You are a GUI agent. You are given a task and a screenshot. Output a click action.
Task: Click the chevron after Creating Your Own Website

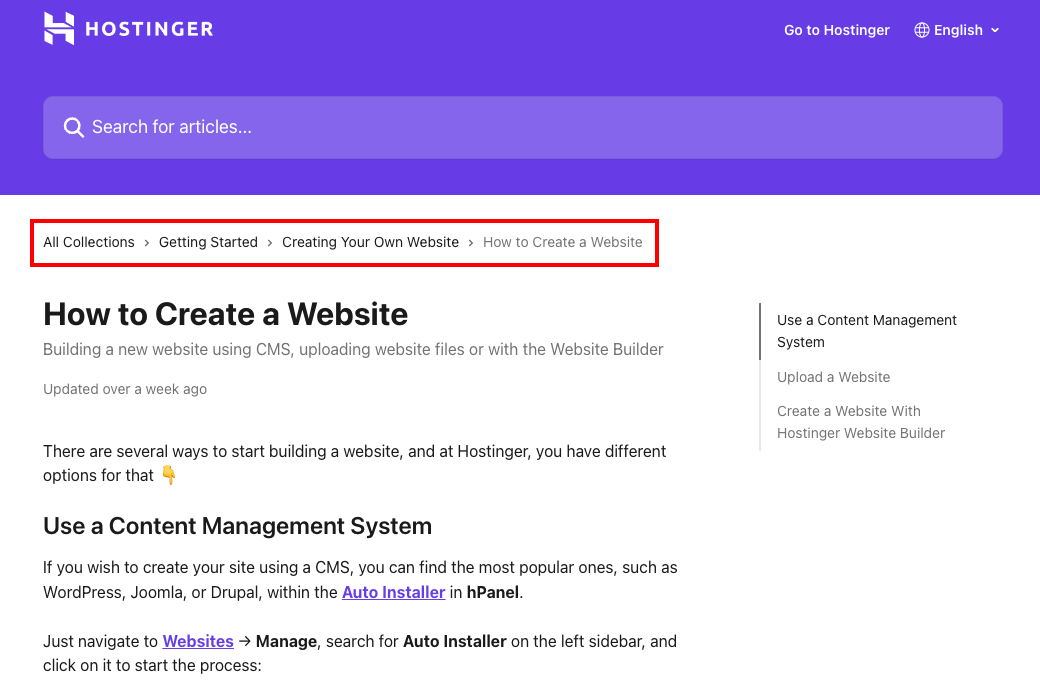tap(471, 243)
